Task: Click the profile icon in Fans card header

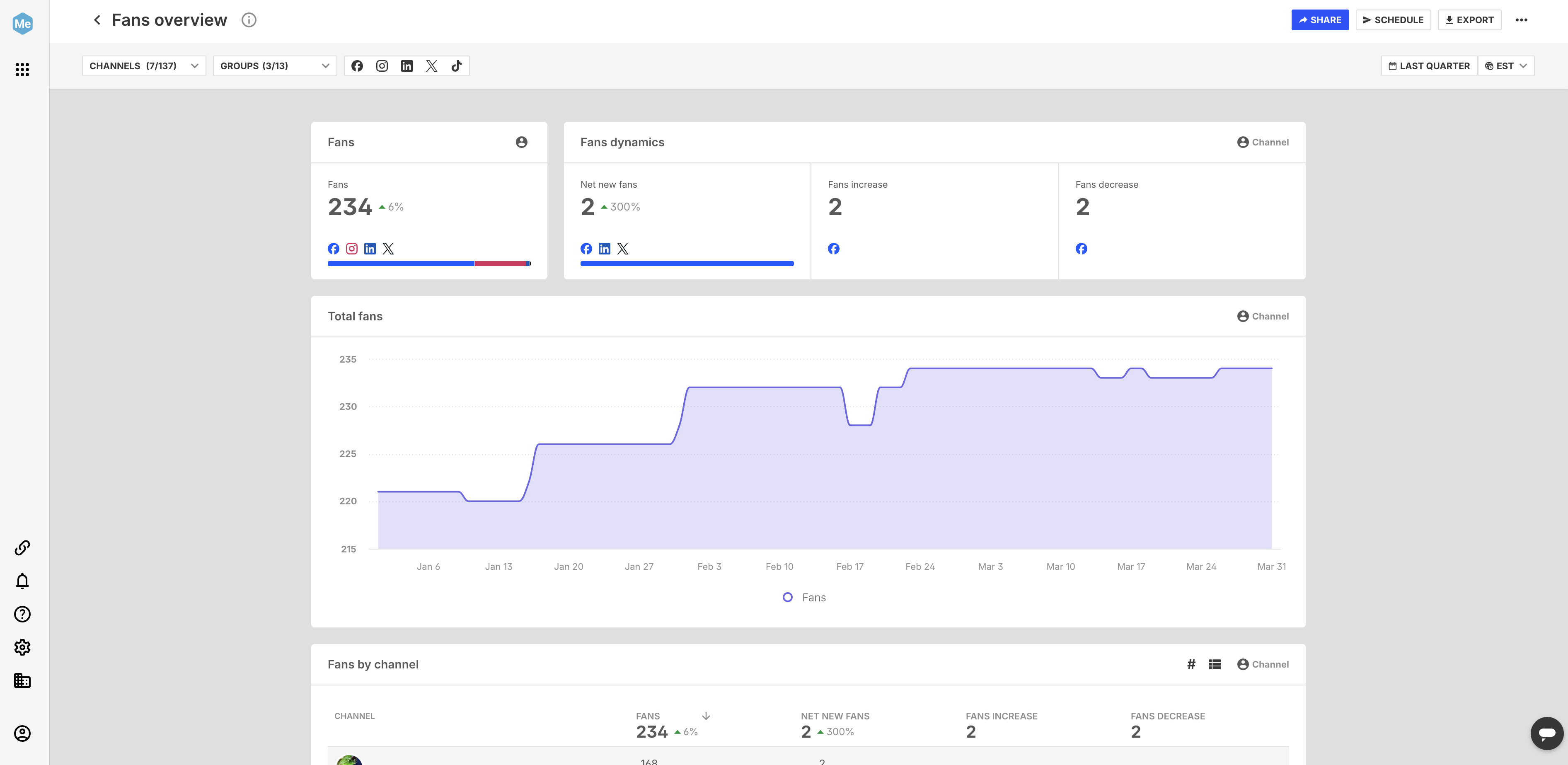Action: 522,143
